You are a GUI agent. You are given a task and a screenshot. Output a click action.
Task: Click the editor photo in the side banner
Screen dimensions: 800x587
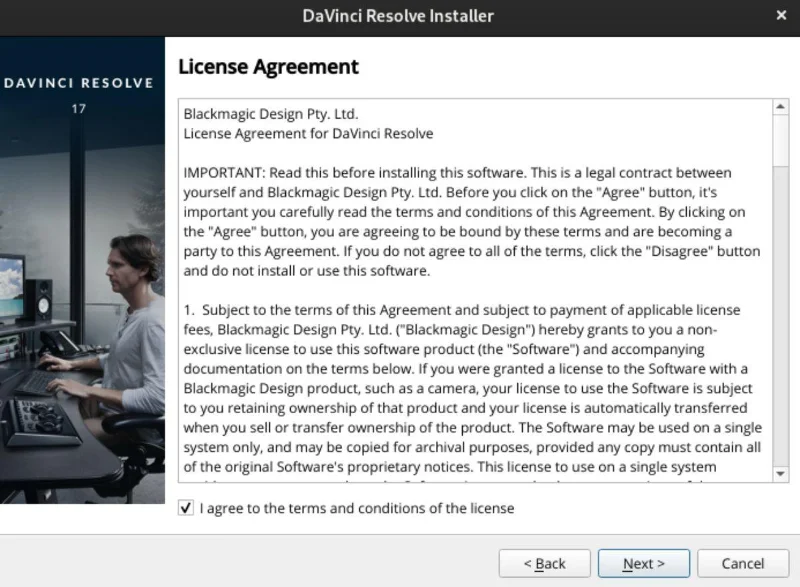click(x=82, y=326)
